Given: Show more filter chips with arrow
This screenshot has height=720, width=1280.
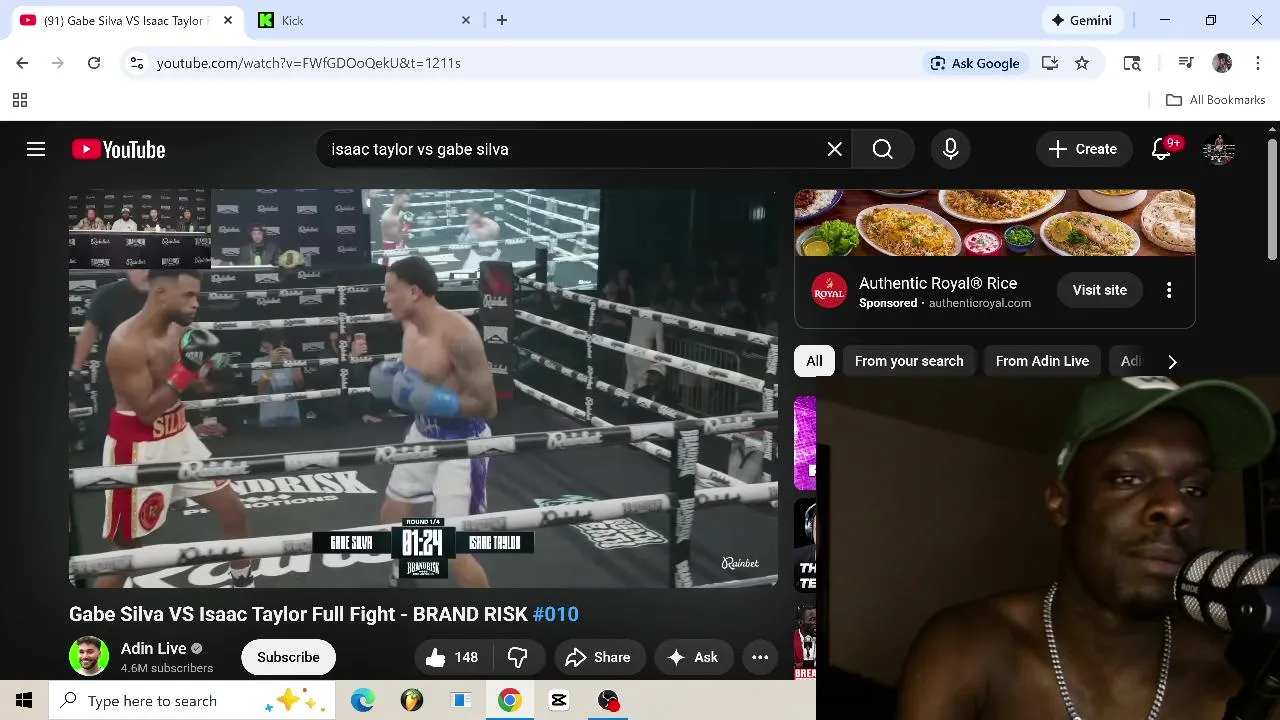Looking at the screenshot, I should (x=1172, y=361).
